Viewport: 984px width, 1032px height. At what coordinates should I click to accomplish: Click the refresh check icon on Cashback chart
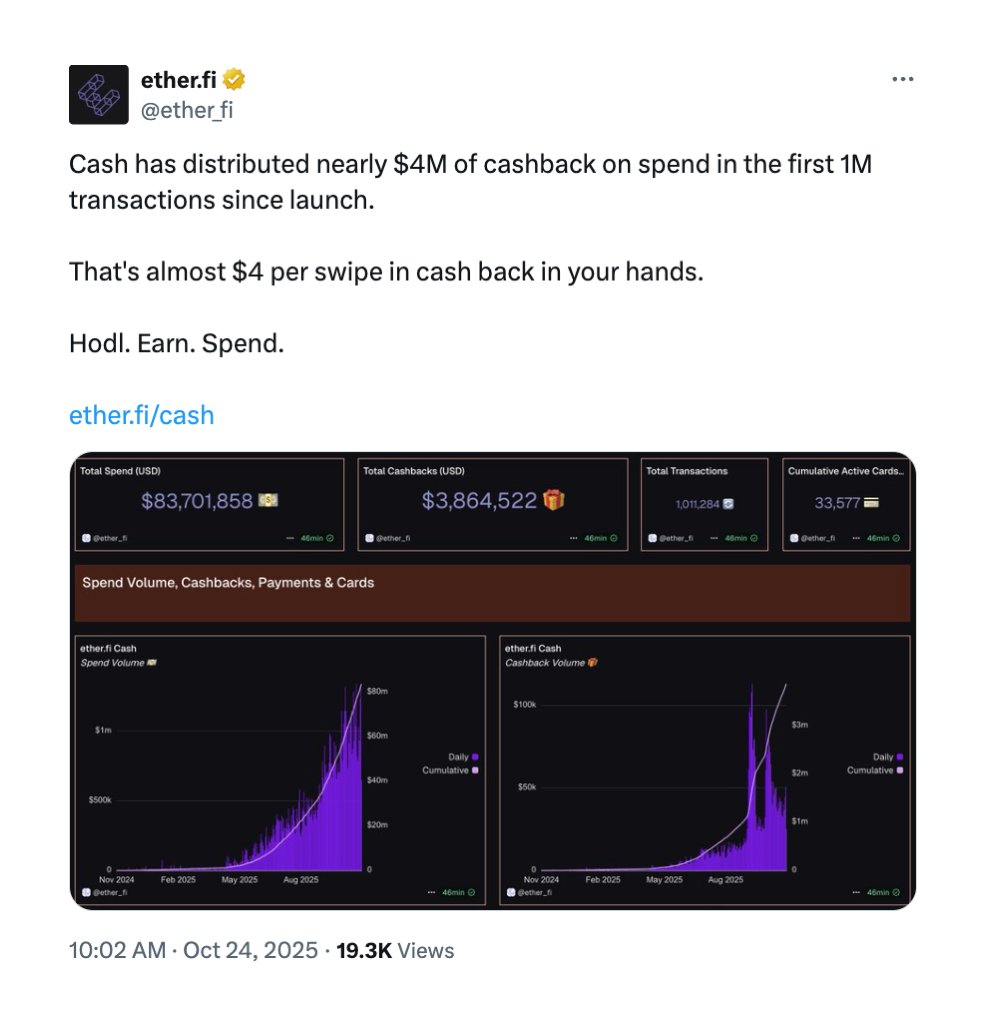pyautogui.click(x=897, y=892)
